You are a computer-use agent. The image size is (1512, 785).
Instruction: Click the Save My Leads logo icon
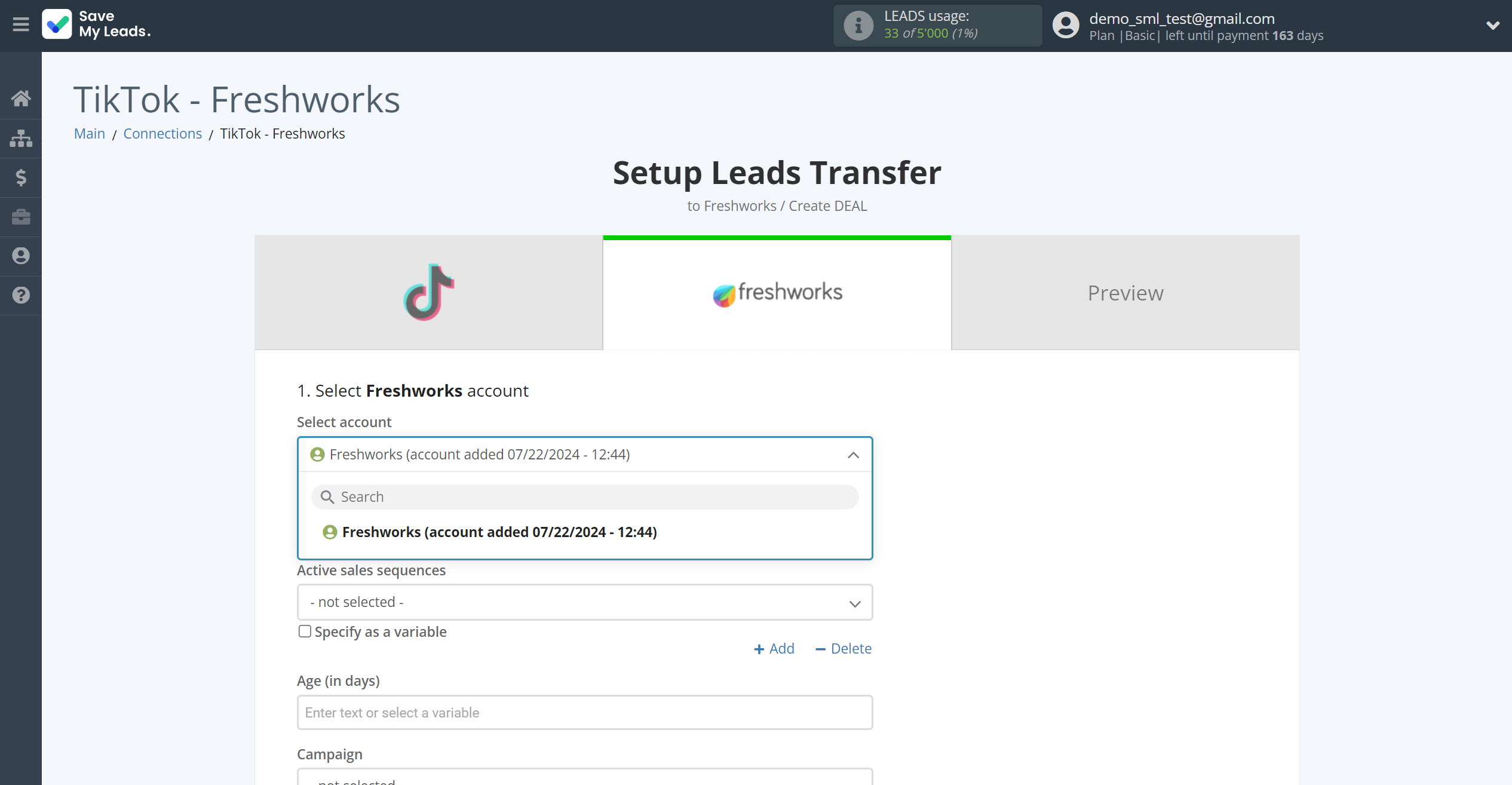click(x=56, y=24)
